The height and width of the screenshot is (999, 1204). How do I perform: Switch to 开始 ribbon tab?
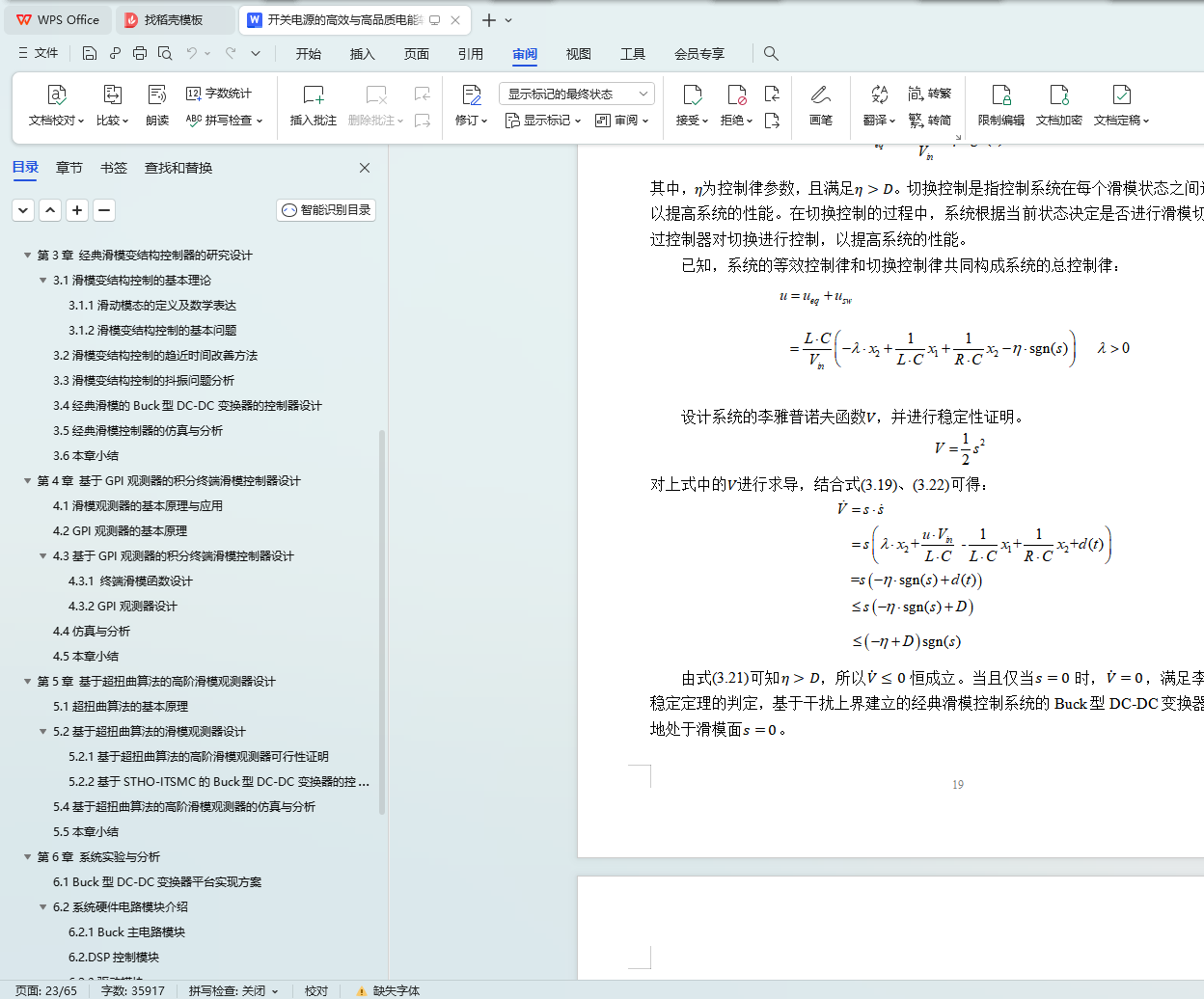309,54
